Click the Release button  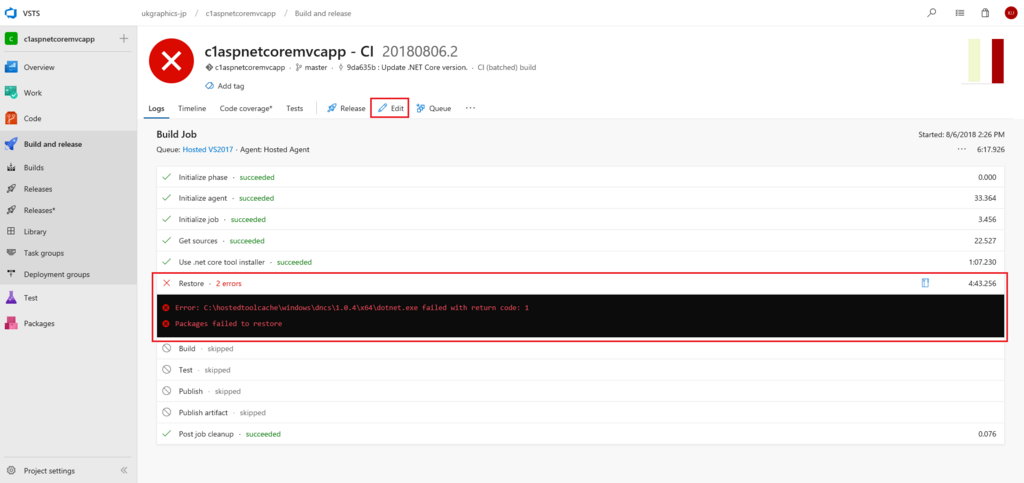click(x=346, y=108)
